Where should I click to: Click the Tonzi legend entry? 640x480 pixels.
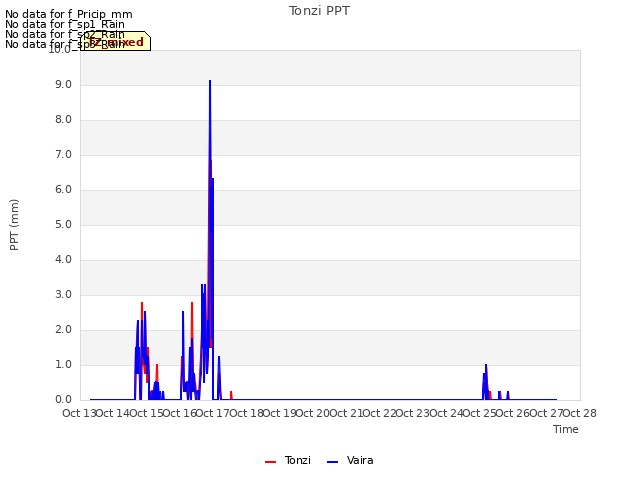coord(288,460)
